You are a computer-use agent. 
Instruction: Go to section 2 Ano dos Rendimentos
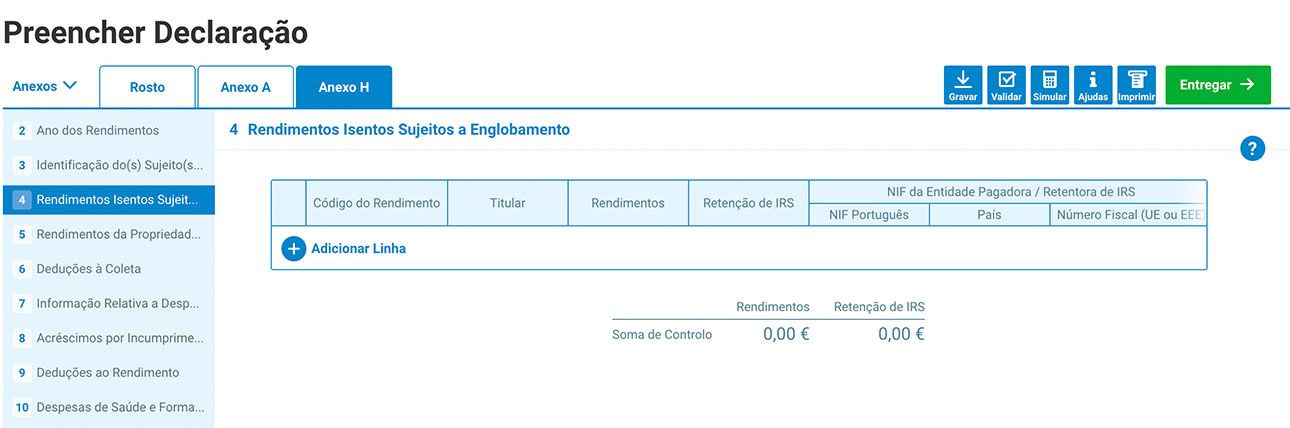pos(97,131)
